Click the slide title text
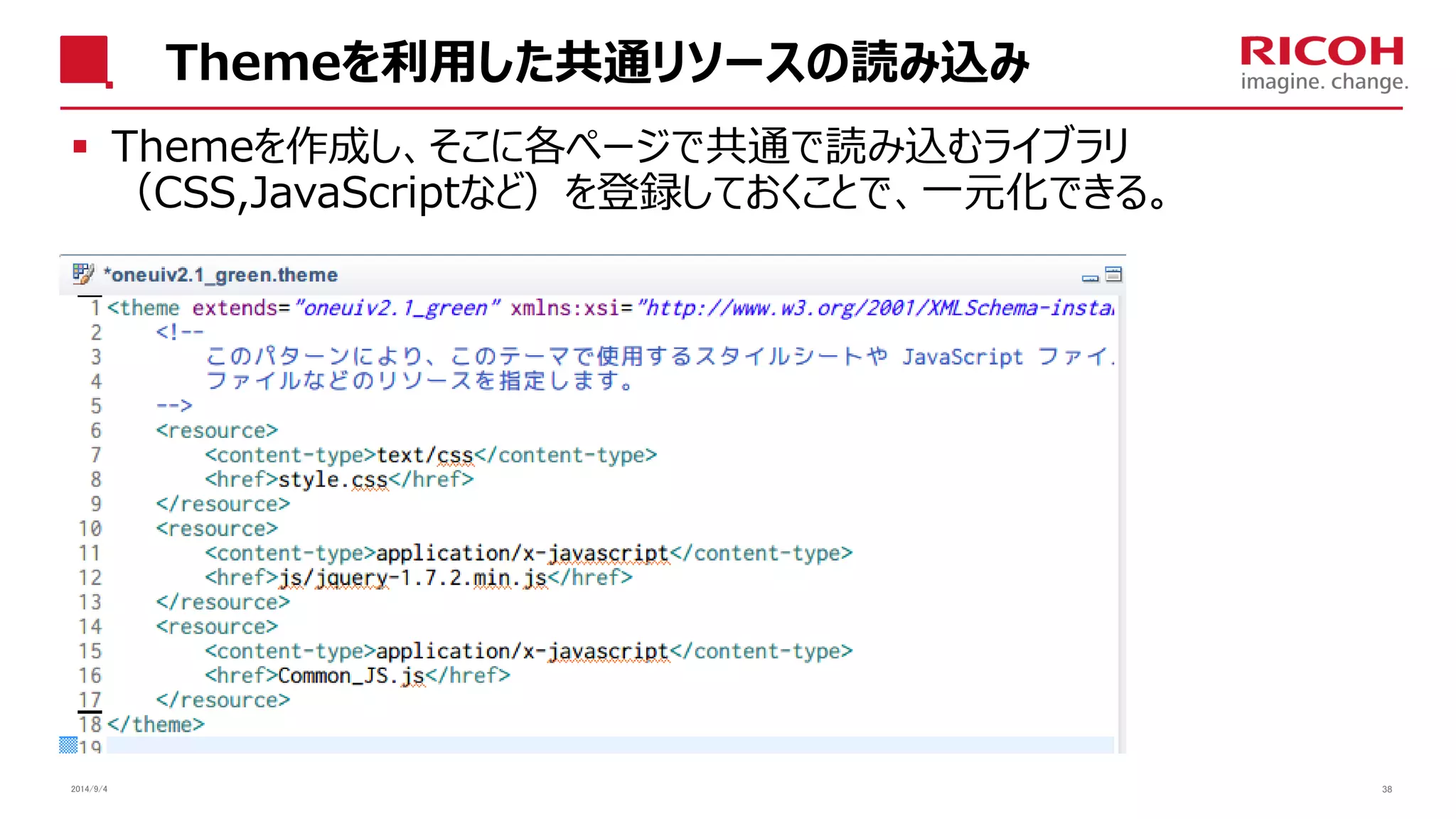 point(597,62)
